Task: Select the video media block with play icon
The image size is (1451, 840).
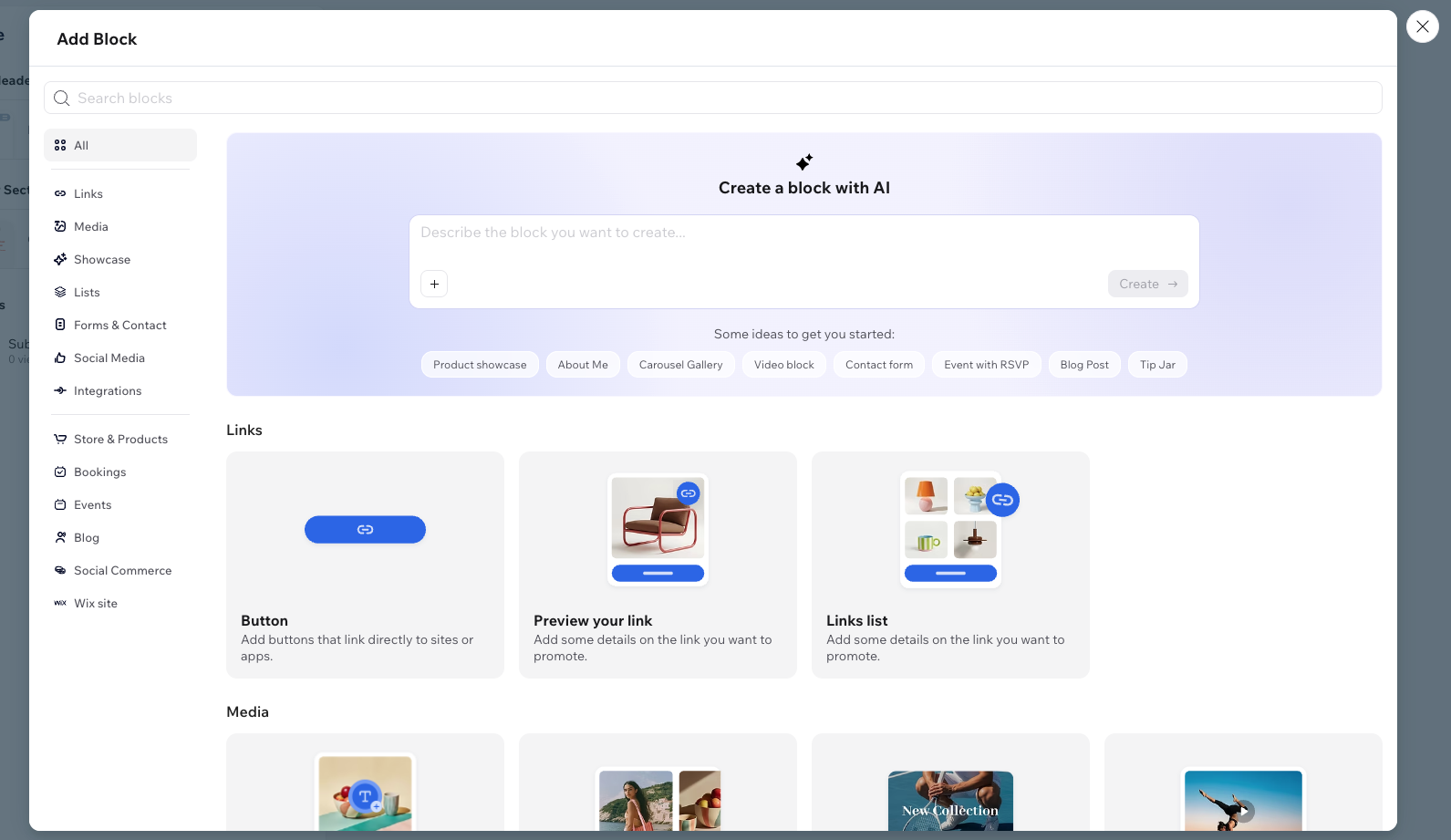Action: [x=1243, y=783]
